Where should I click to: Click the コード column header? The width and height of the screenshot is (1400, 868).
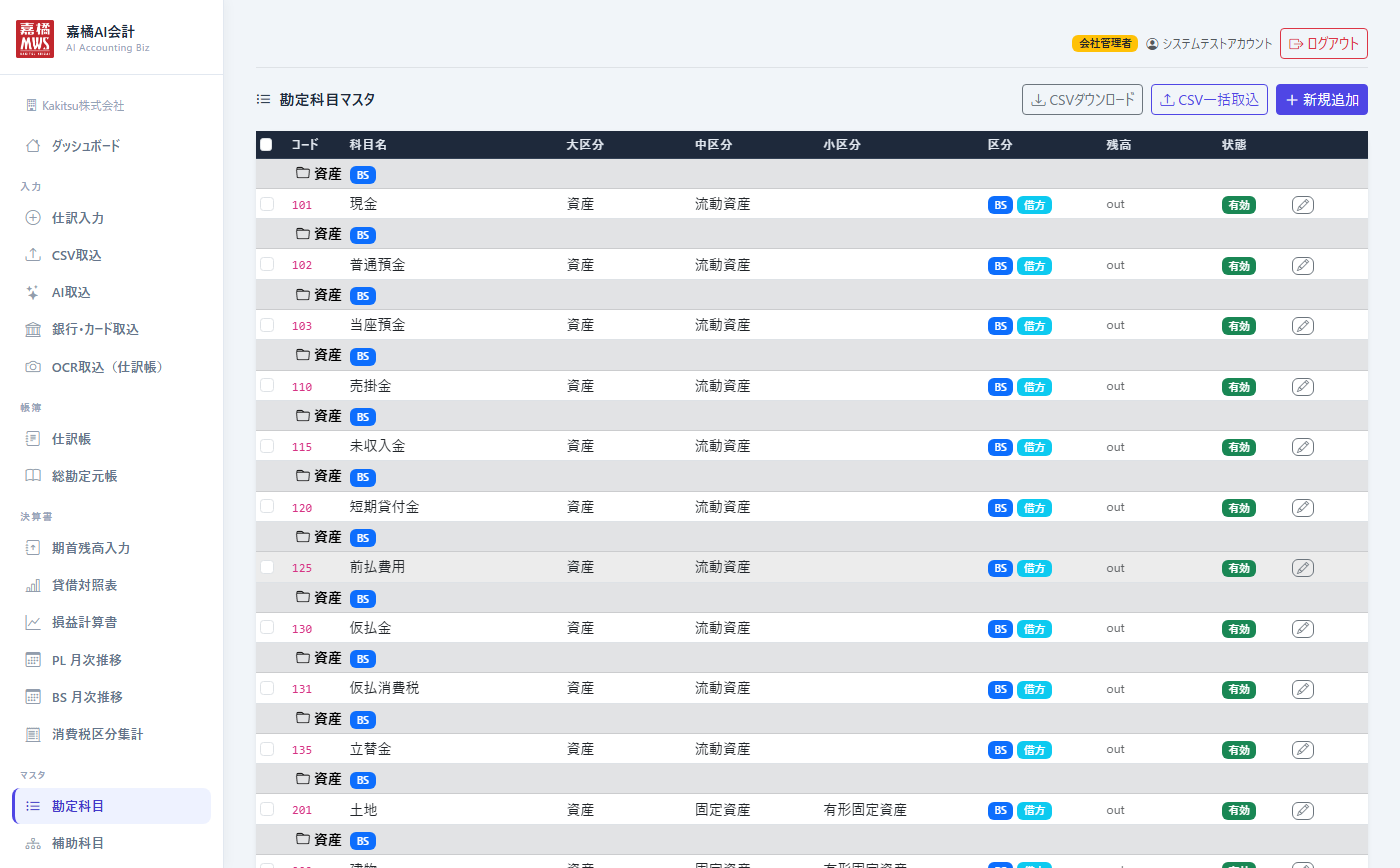pyautogui.click(x=305, y=145)
